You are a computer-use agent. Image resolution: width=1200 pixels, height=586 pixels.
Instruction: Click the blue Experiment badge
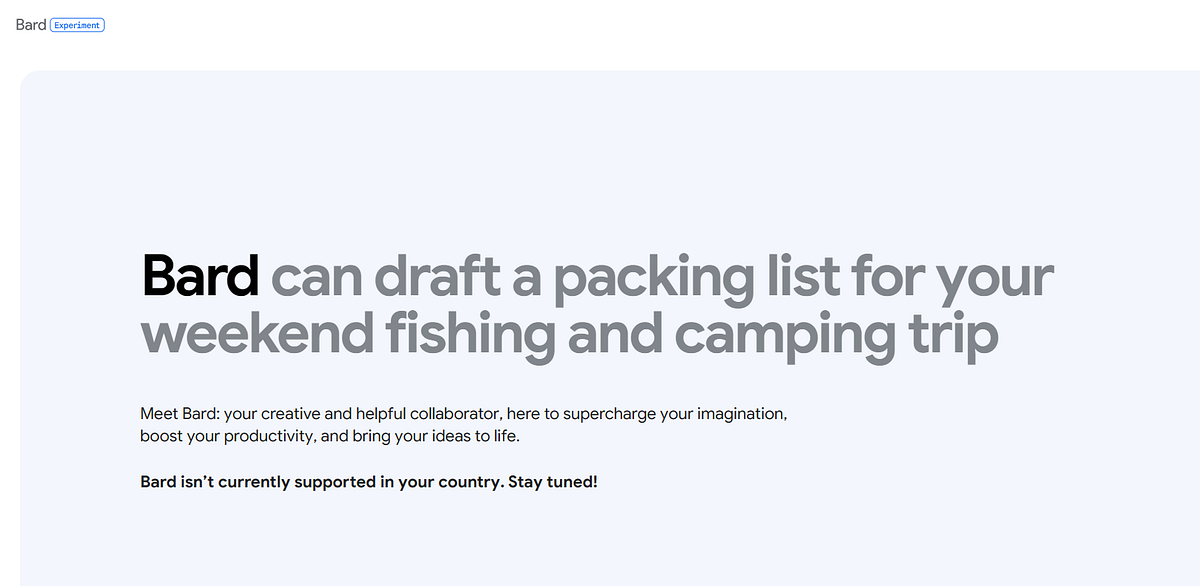pyautogui.click(x=77, y=24)
